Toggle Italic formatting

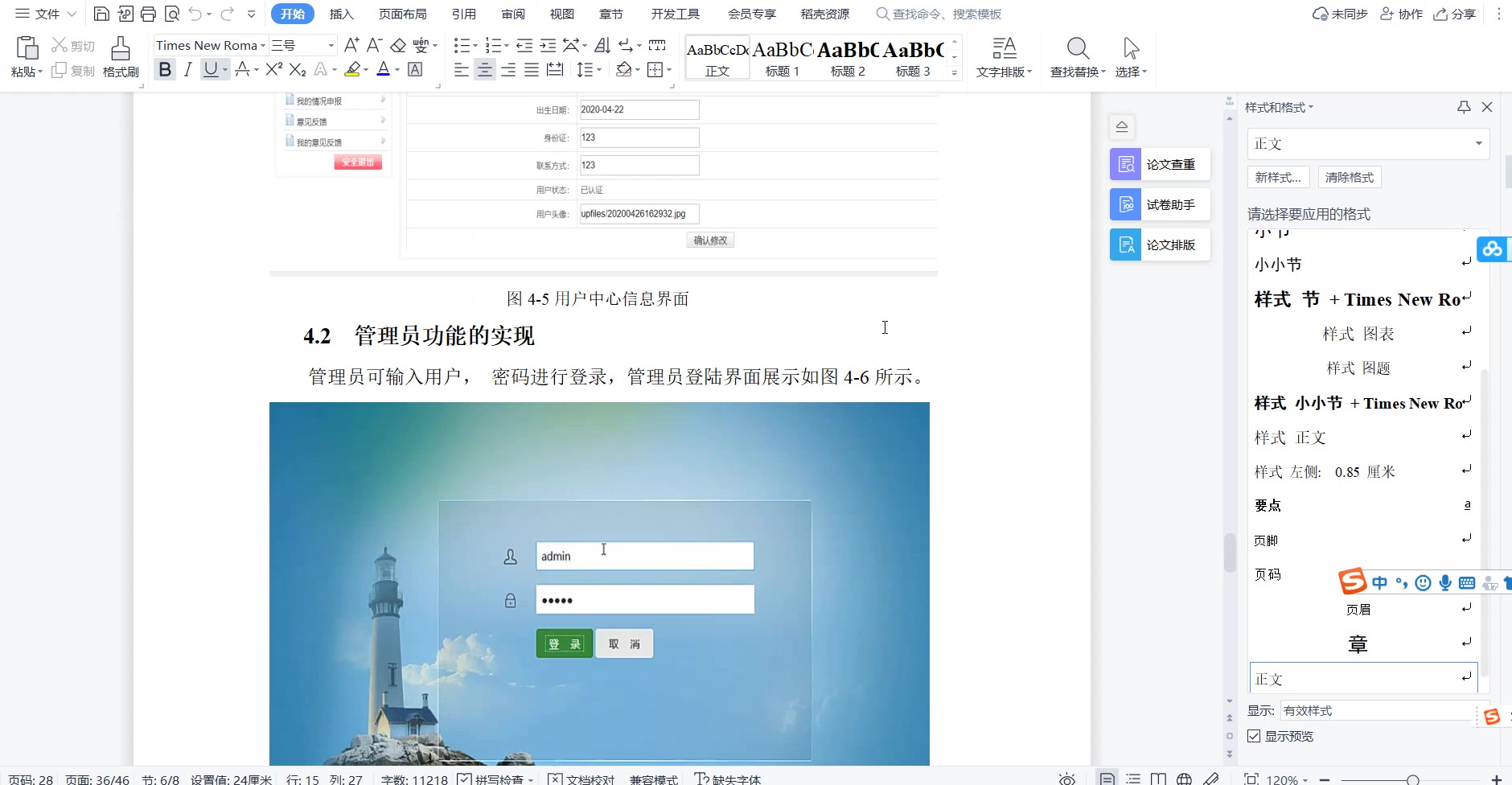[187, 70]
